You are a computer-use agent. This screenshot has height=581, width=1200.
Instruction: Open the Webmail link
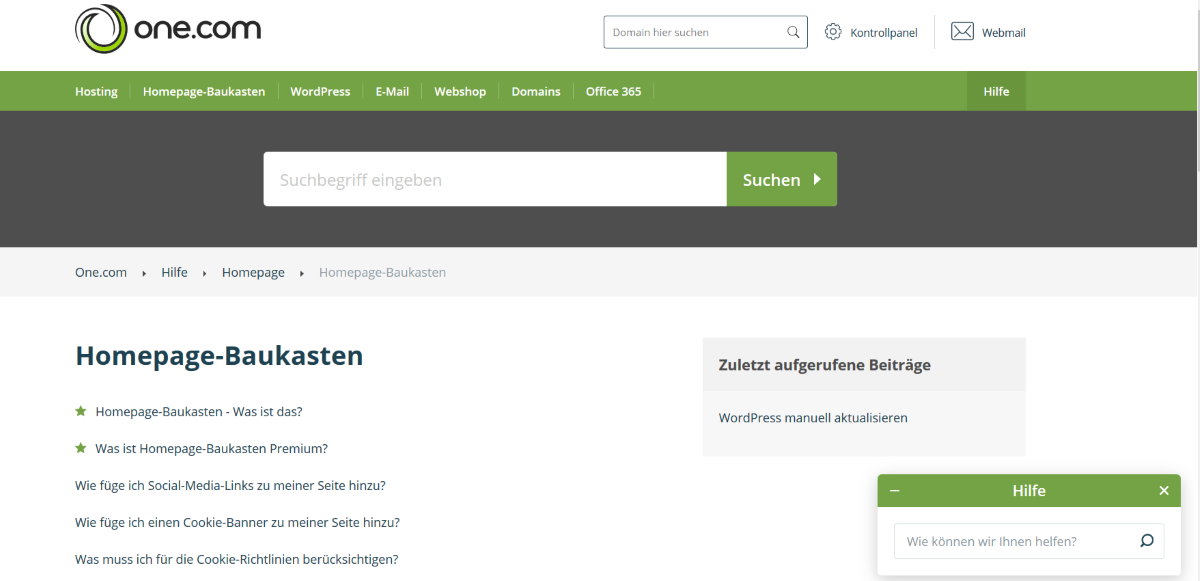tap(1004, 33)
